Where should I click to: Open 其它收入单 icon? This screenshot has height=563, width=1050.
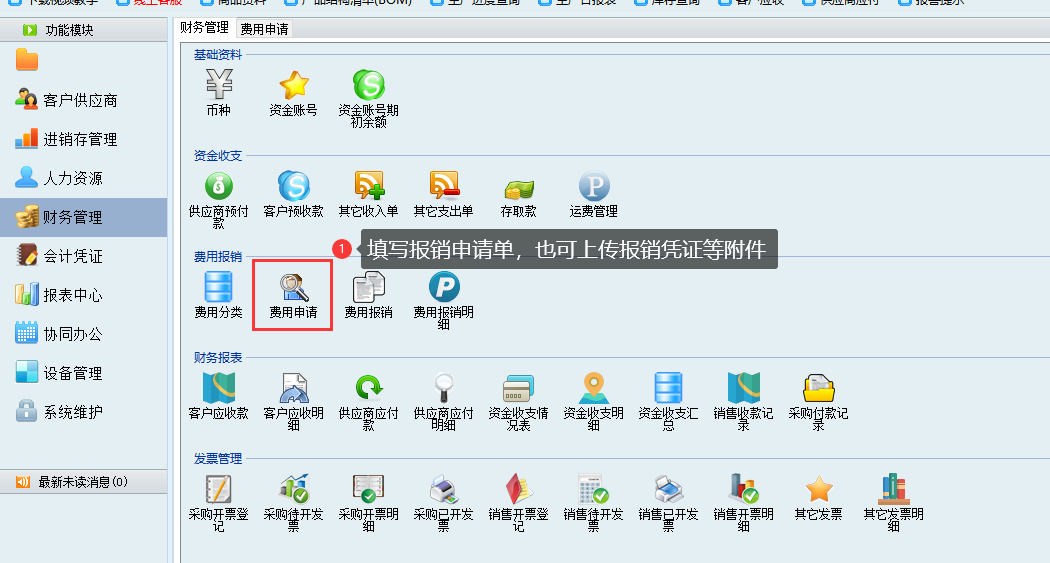coord(368,188)
